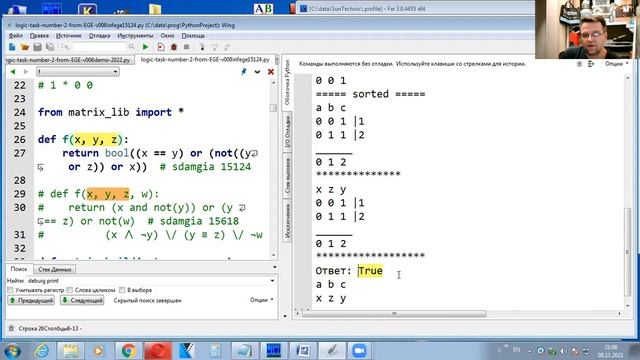Click the 'Следующий' search button
The height and width of the screenshot is (360, 640).
82,300
